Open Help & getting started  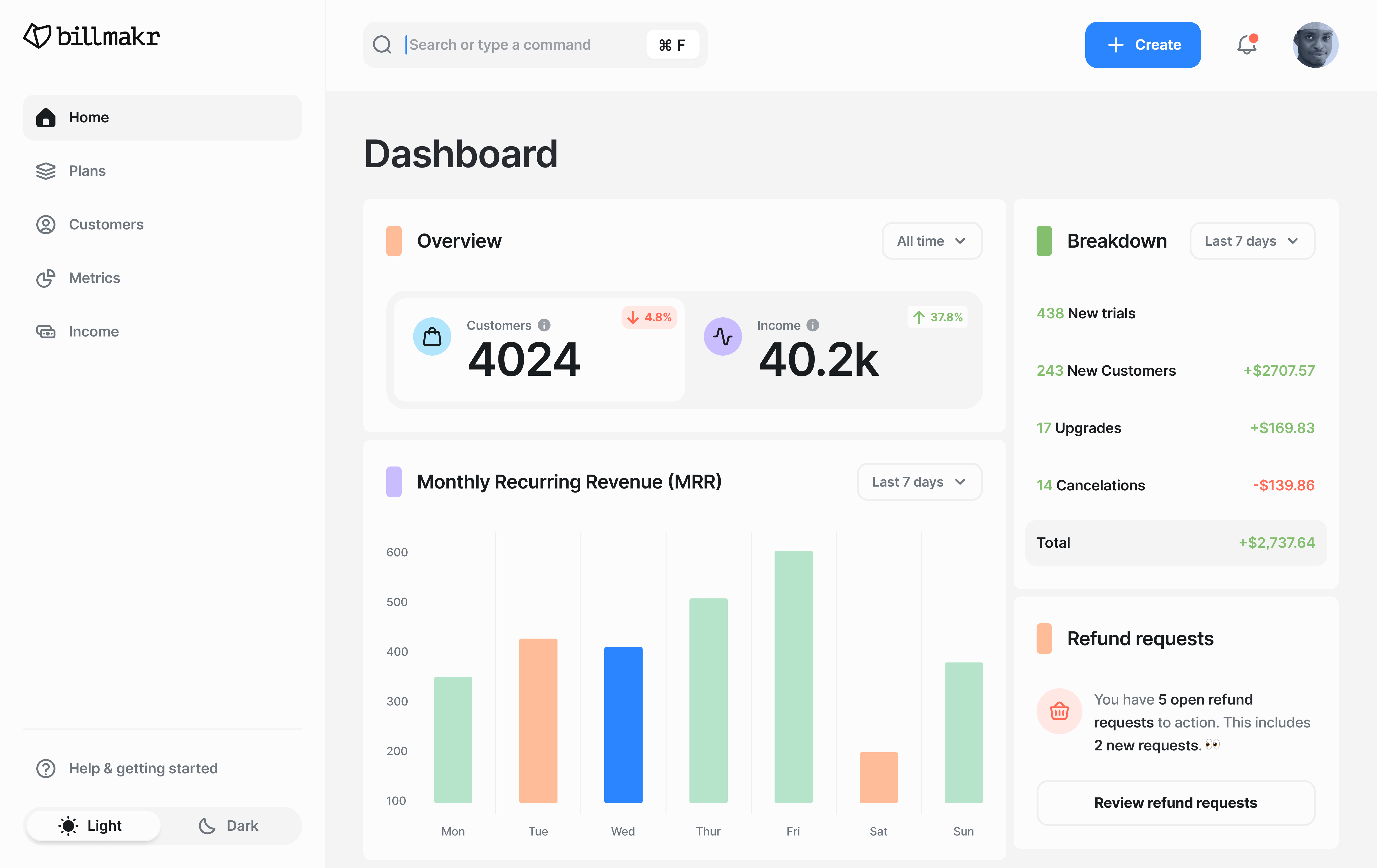pyautogui.click(x=162, y=769)
